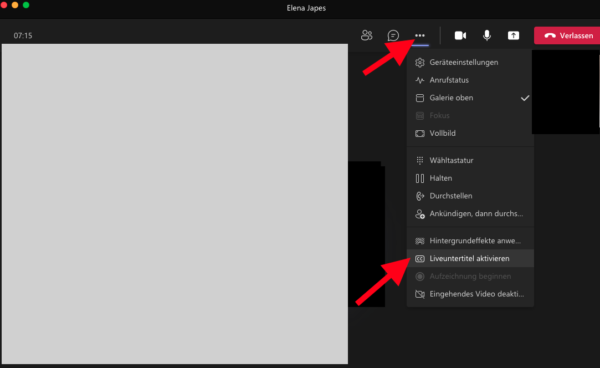This screenshot has height=368, width=600.
Task: Click the three-dot more actions button
Action: click(x=420, y=36)
